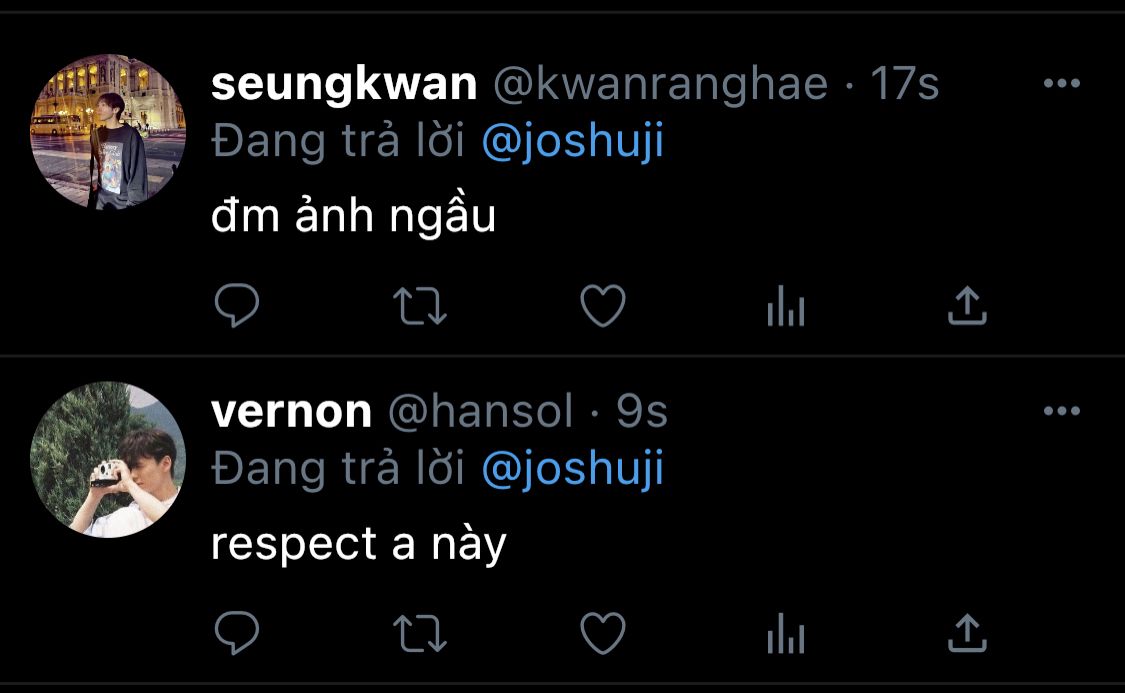Retweet vernon's reply
Image resolution: width=1125 pixels, height=693 pixels.
420,633
